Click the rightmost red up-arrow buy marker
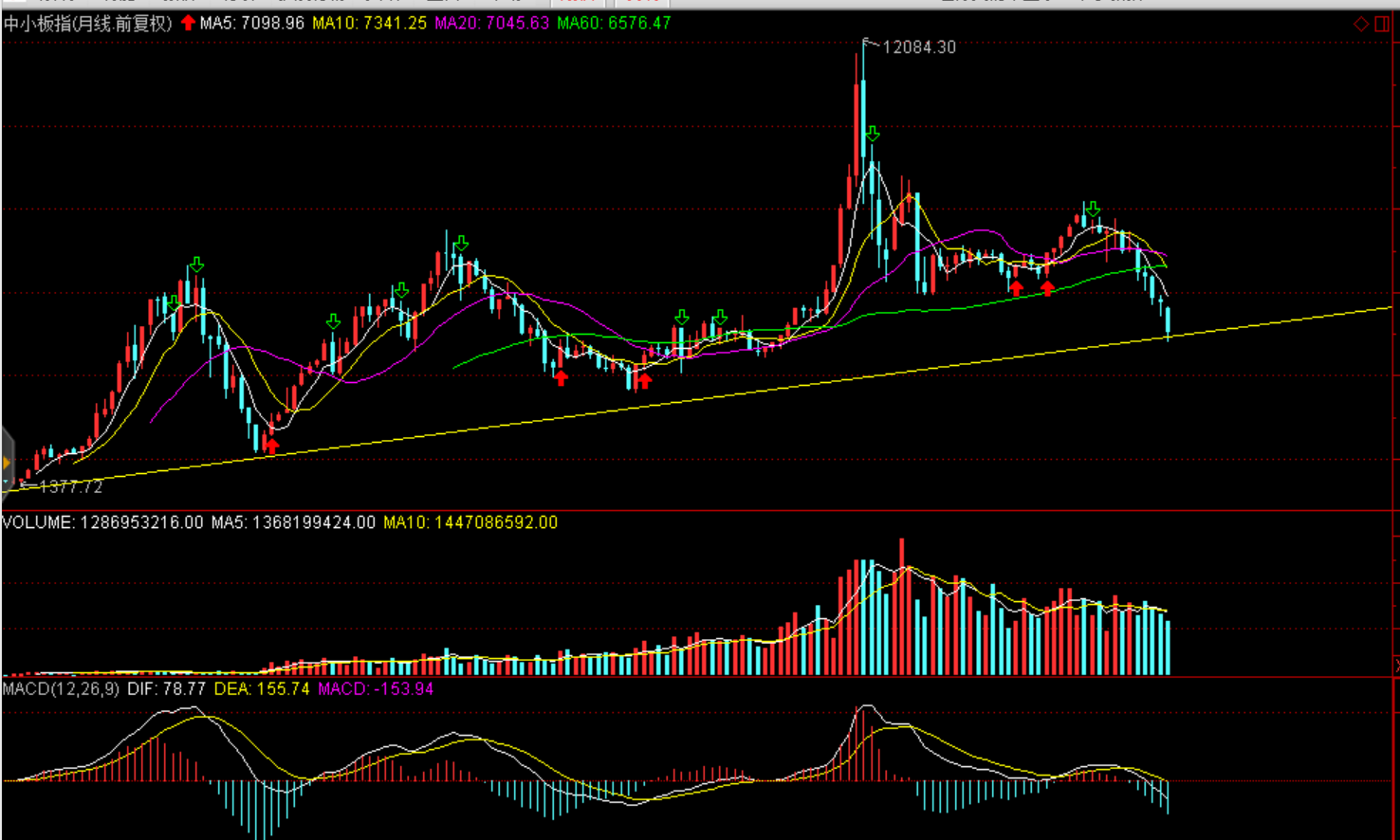This screenshot has height=840, width=1400. [1047, 287]
